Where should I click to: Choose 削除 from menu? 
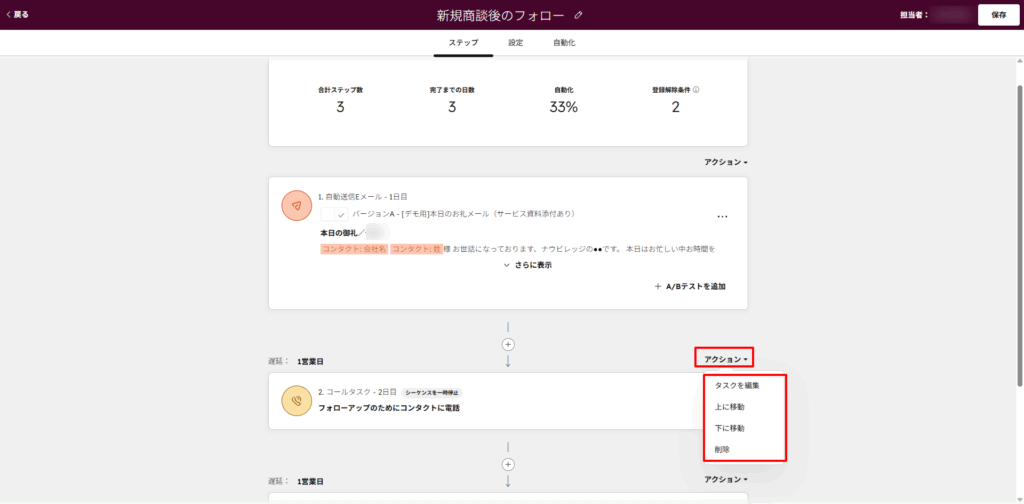[722, 449]
